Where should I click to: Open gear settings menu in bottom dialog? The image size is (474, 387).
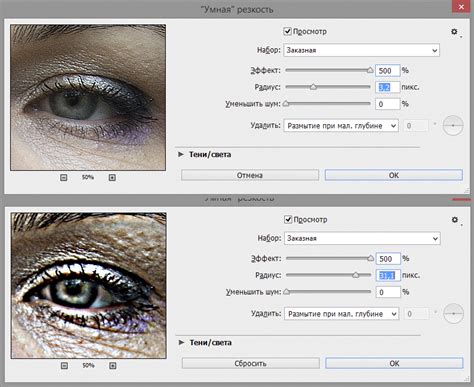(x=455, y=220)
